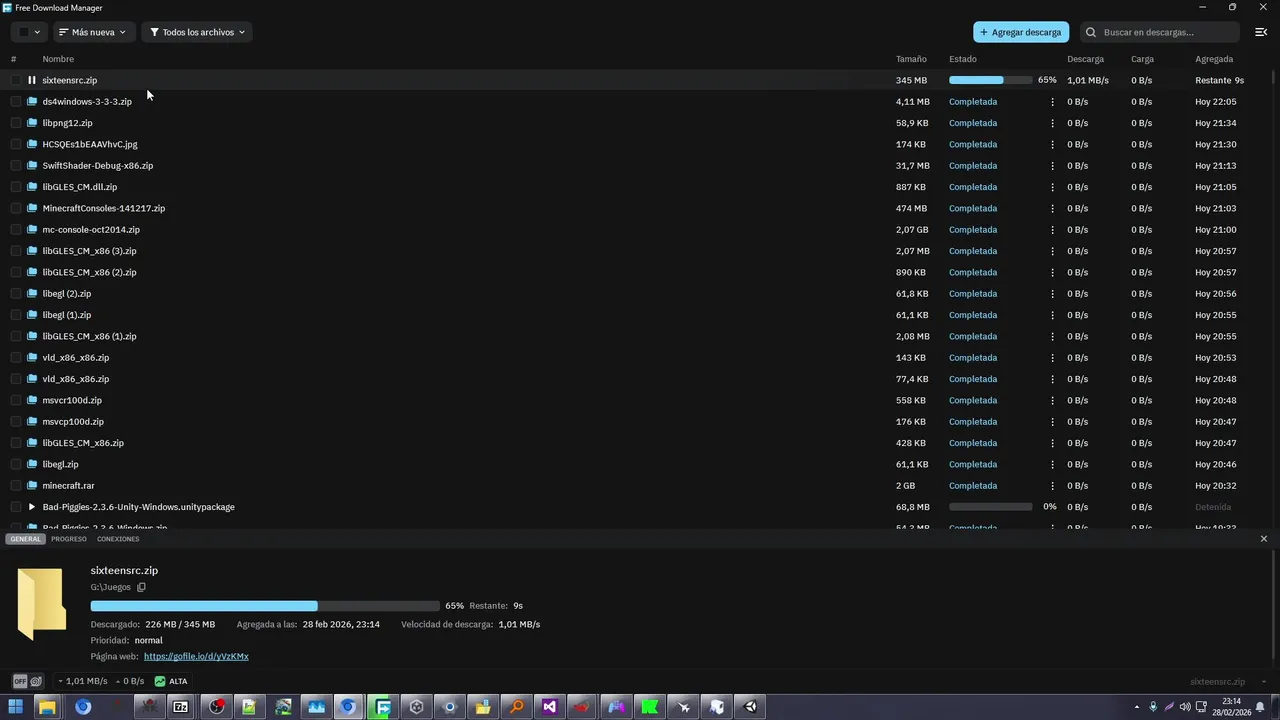
Task: Check the sixteensrc.zip row checkbox
Action: tap(15, 80)
